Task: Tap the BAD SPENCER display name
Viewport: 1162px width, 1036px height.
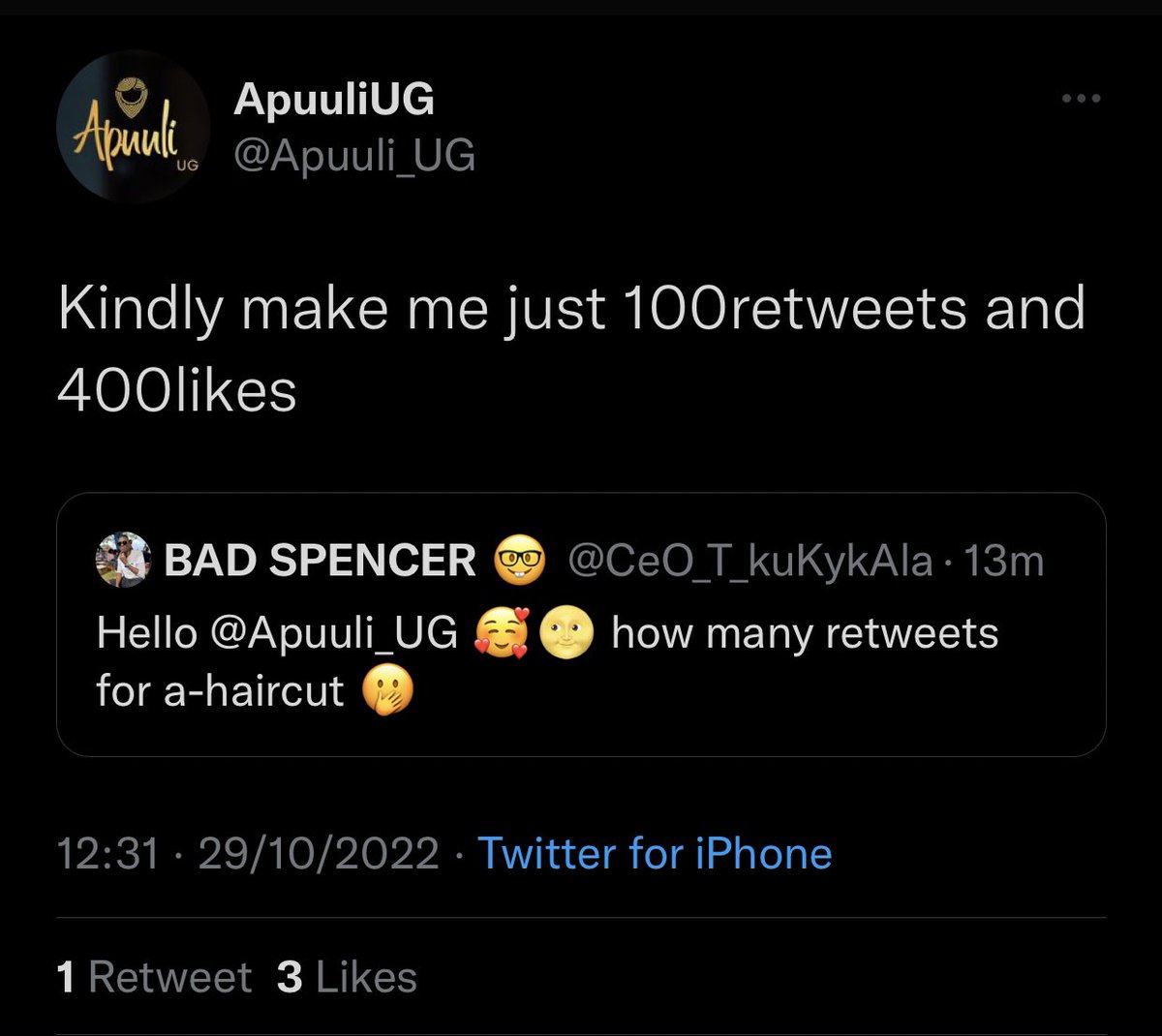Action: click(x=321, y=560)
